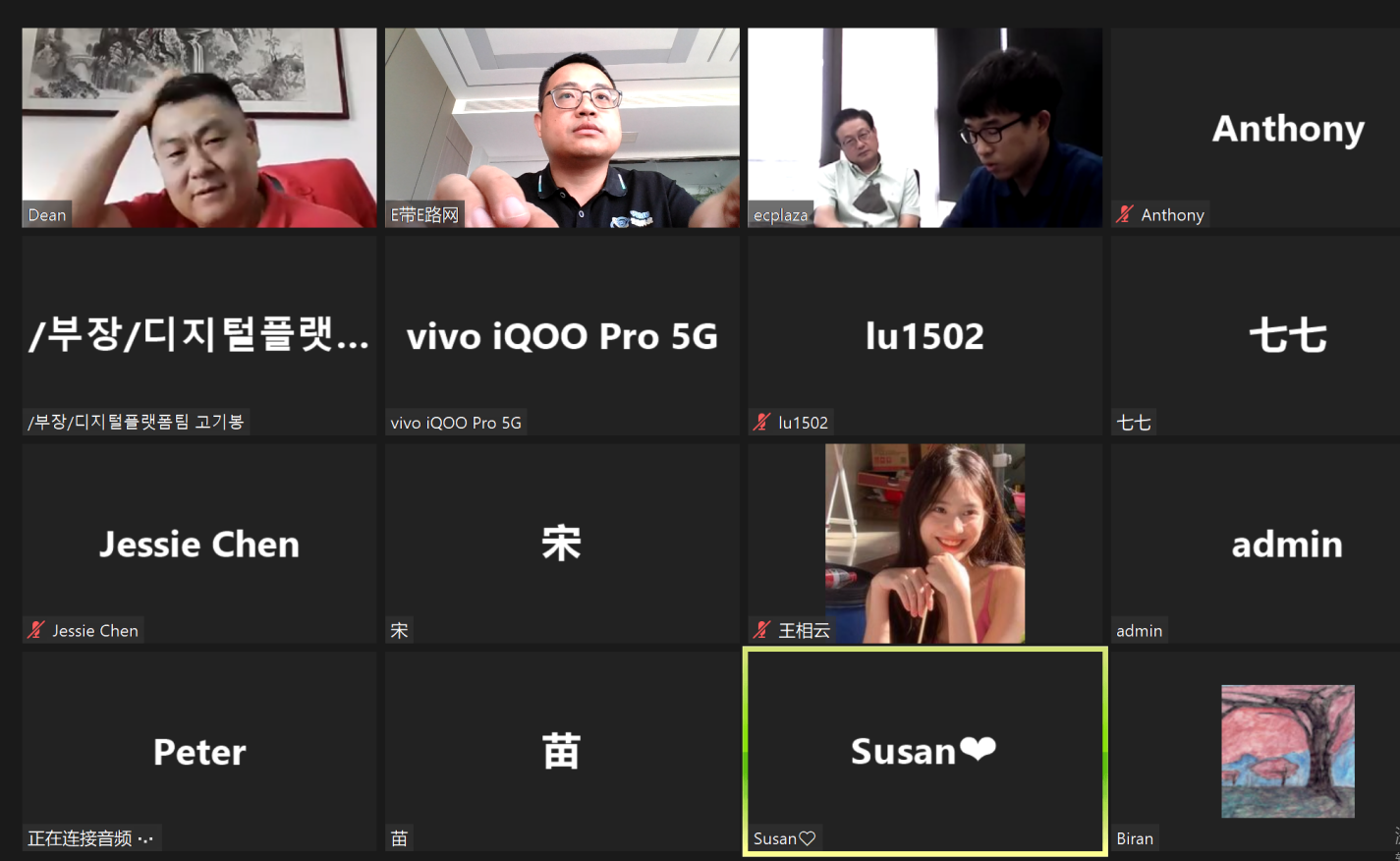Select the large 七七 participant name
The width and height of the screenshot is (1400, 861).
pyautogui.click(x=1287, y=336)
